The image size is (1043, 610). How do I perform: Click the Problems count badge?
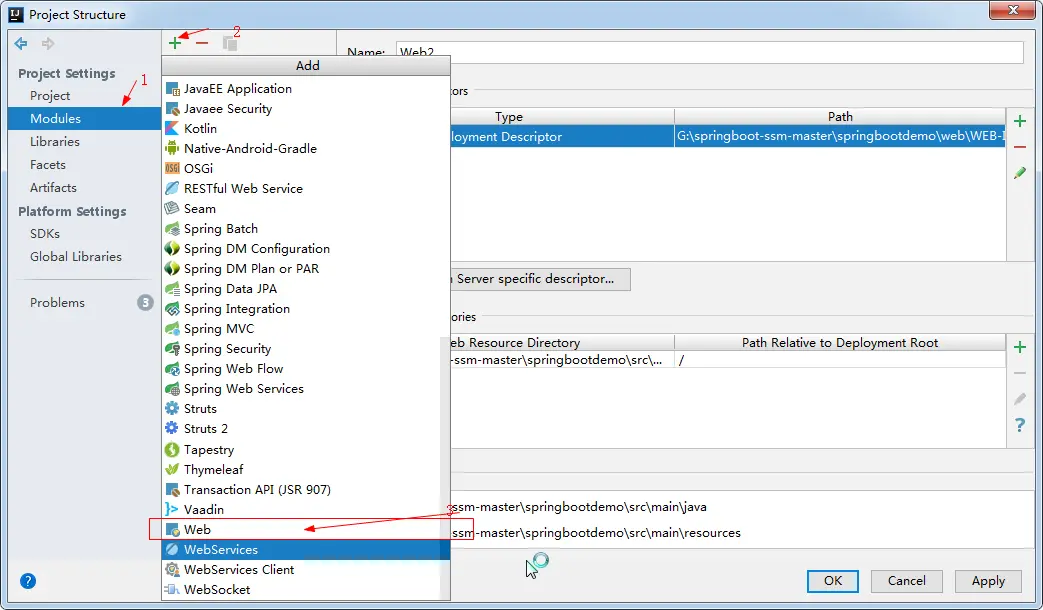[145, 303]
